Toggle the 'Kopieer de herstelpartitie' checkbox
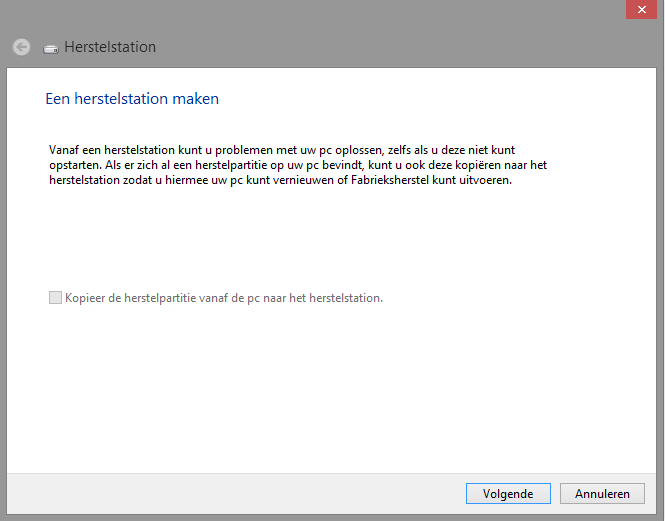665x521 pixels. [x=55, y=298]
